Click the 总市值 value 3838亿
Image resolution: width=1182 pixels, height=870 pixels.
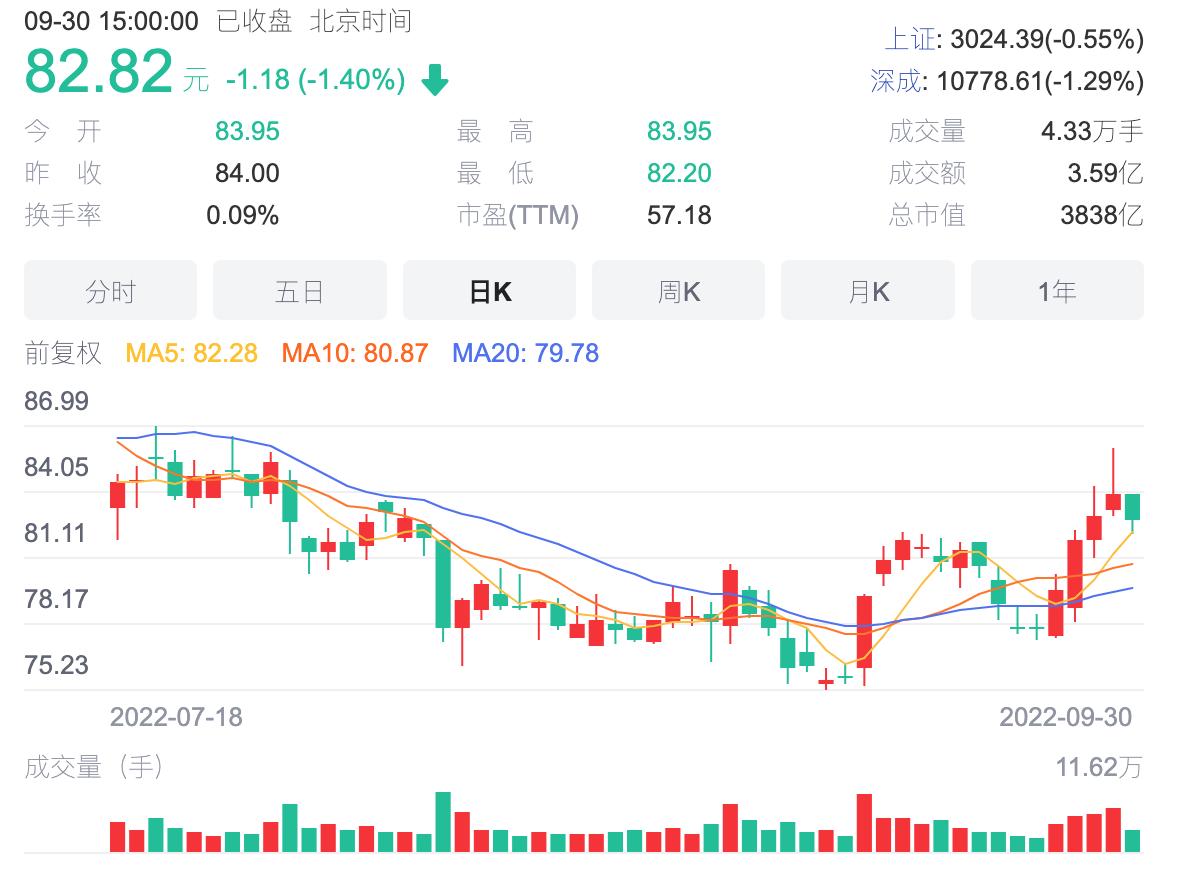(x=1101, y=215)
